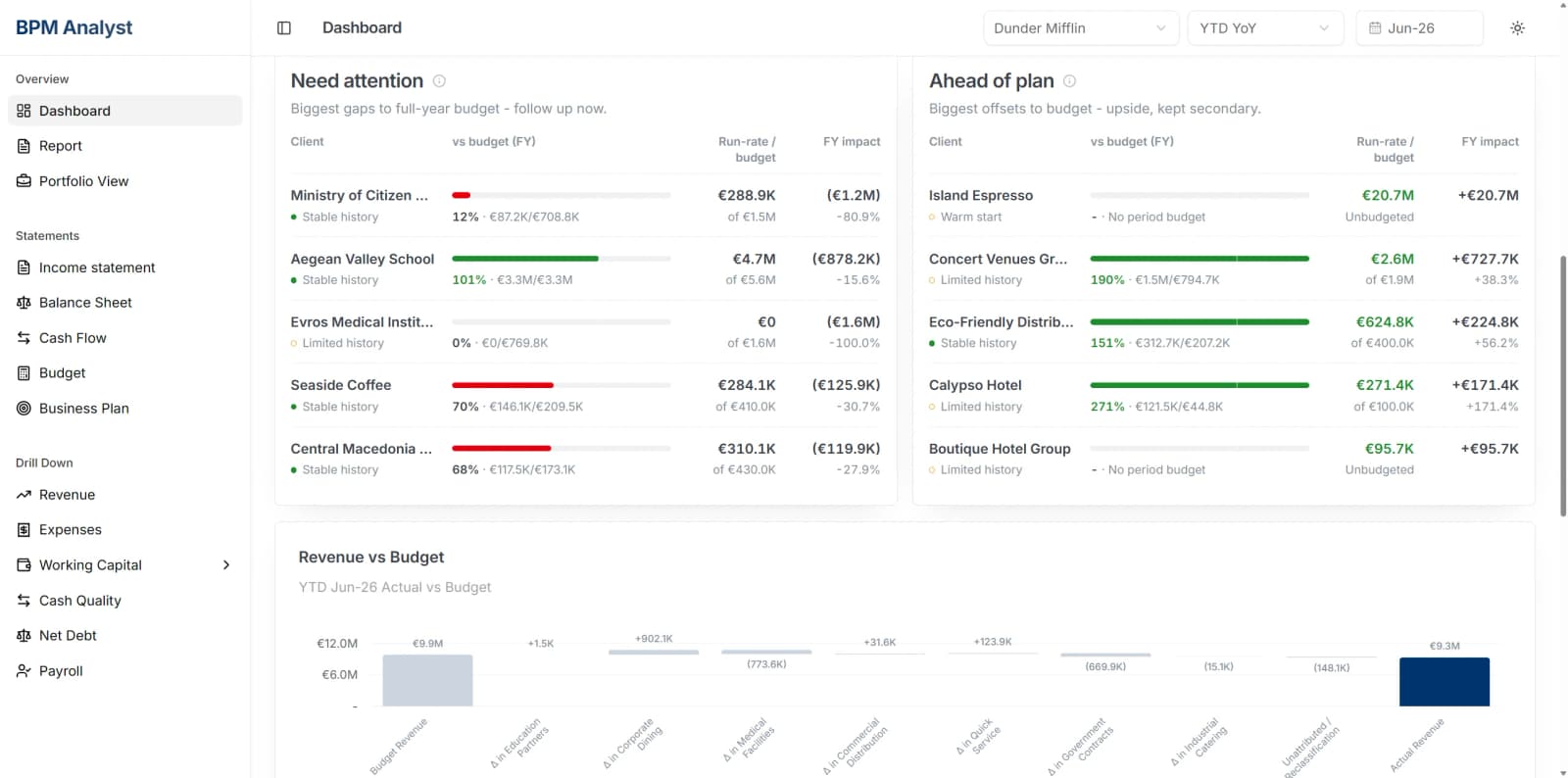This screenshot has width=1568, height=778.
Task: Open the YTD YoY period dropdown
Action: click(x=1264, y=28)
